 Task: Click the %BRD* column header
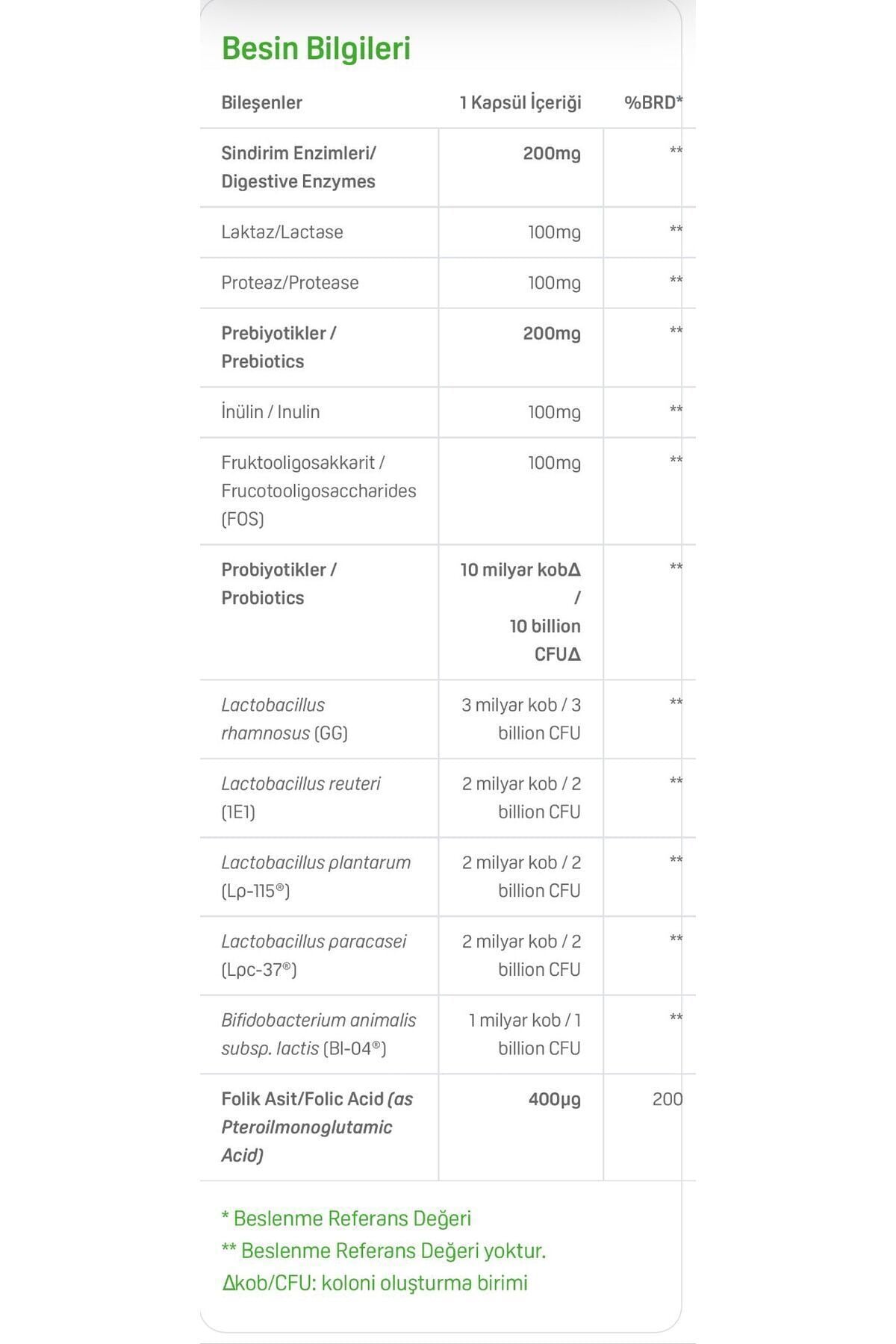click(653, 102)
